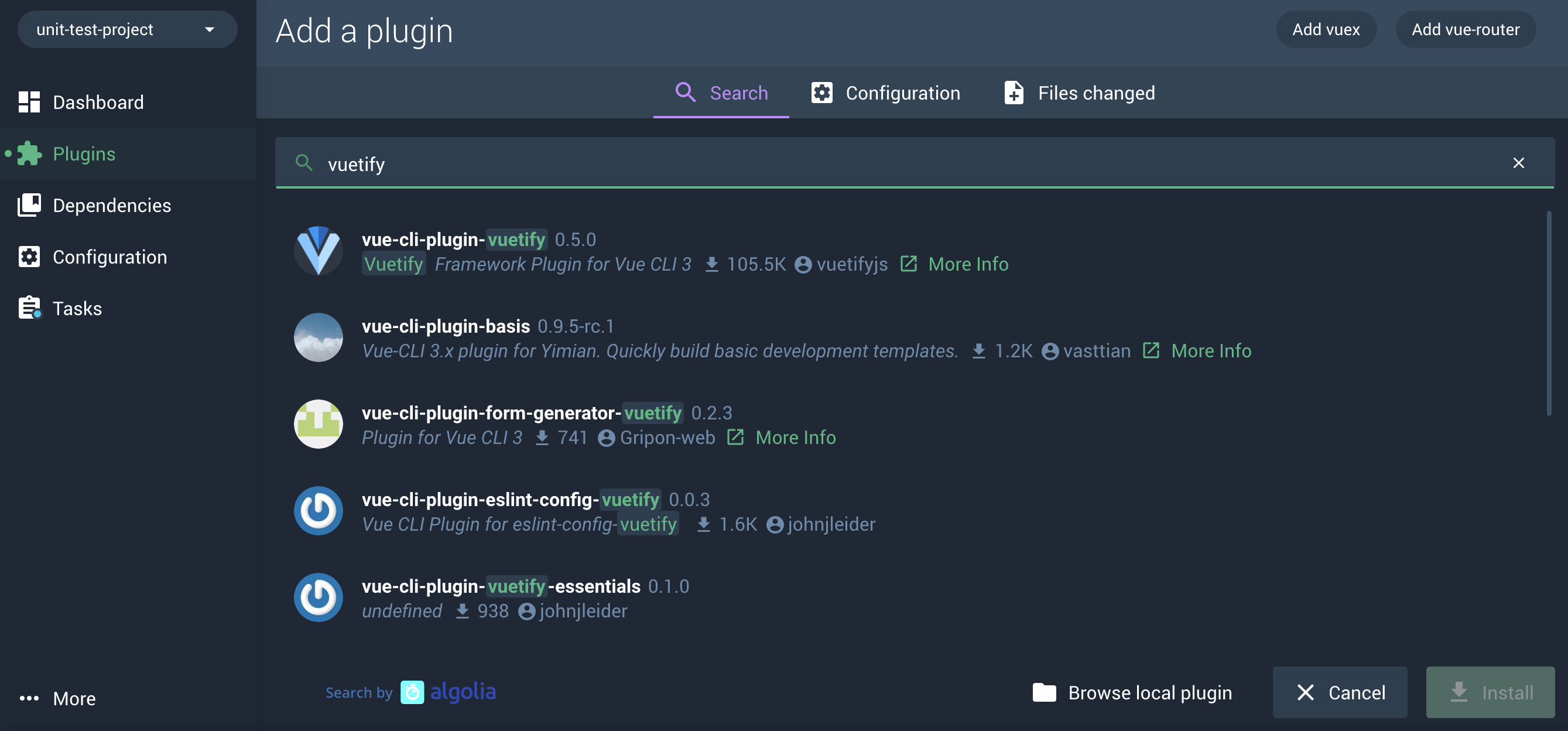Click the vue-cli-plugin-basis logo icon
The width and height of the screenshot is (1568, 731).
[318, 337]
